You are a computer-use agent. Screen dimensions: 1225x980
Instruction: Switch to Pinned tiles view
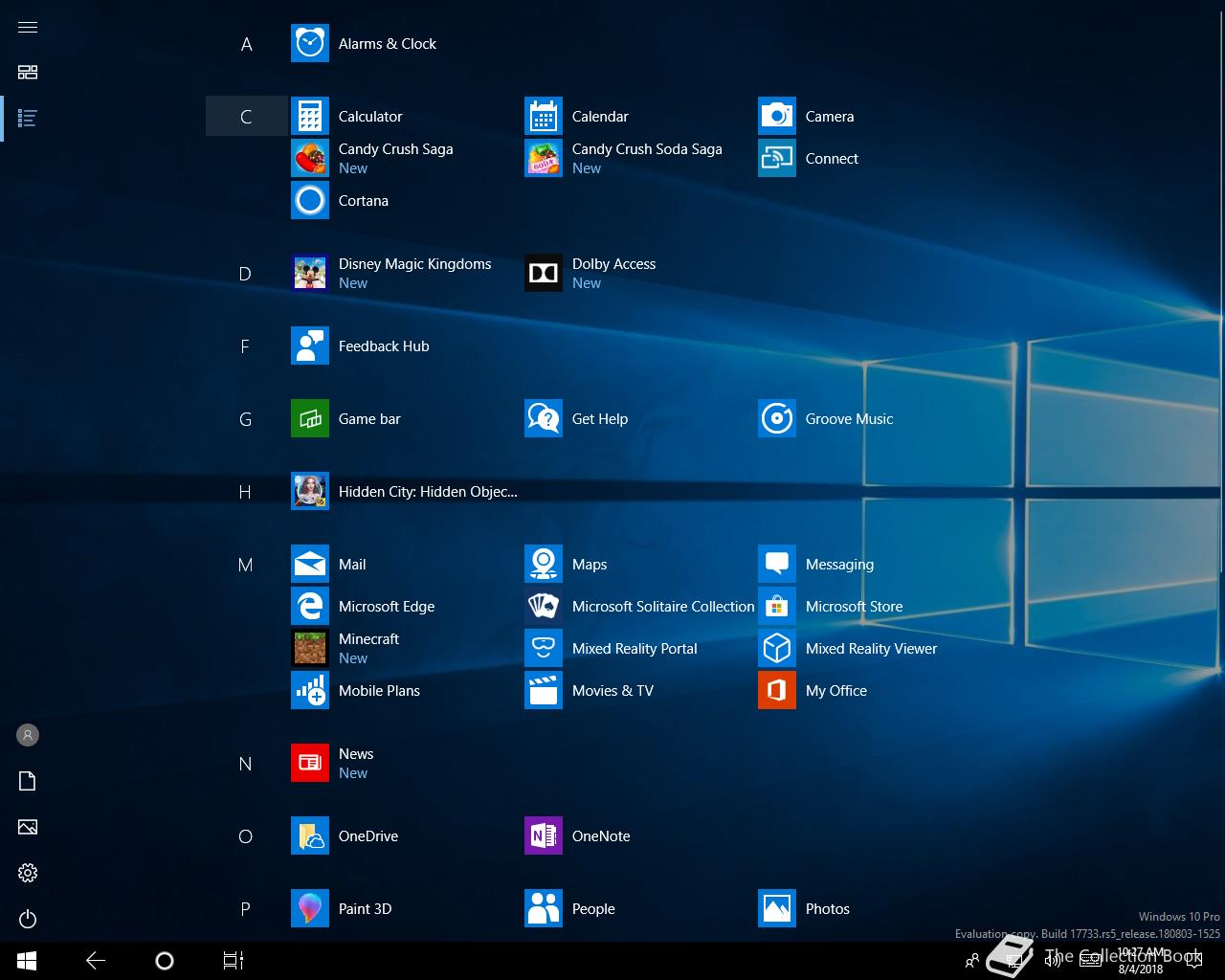pos(28,73)
